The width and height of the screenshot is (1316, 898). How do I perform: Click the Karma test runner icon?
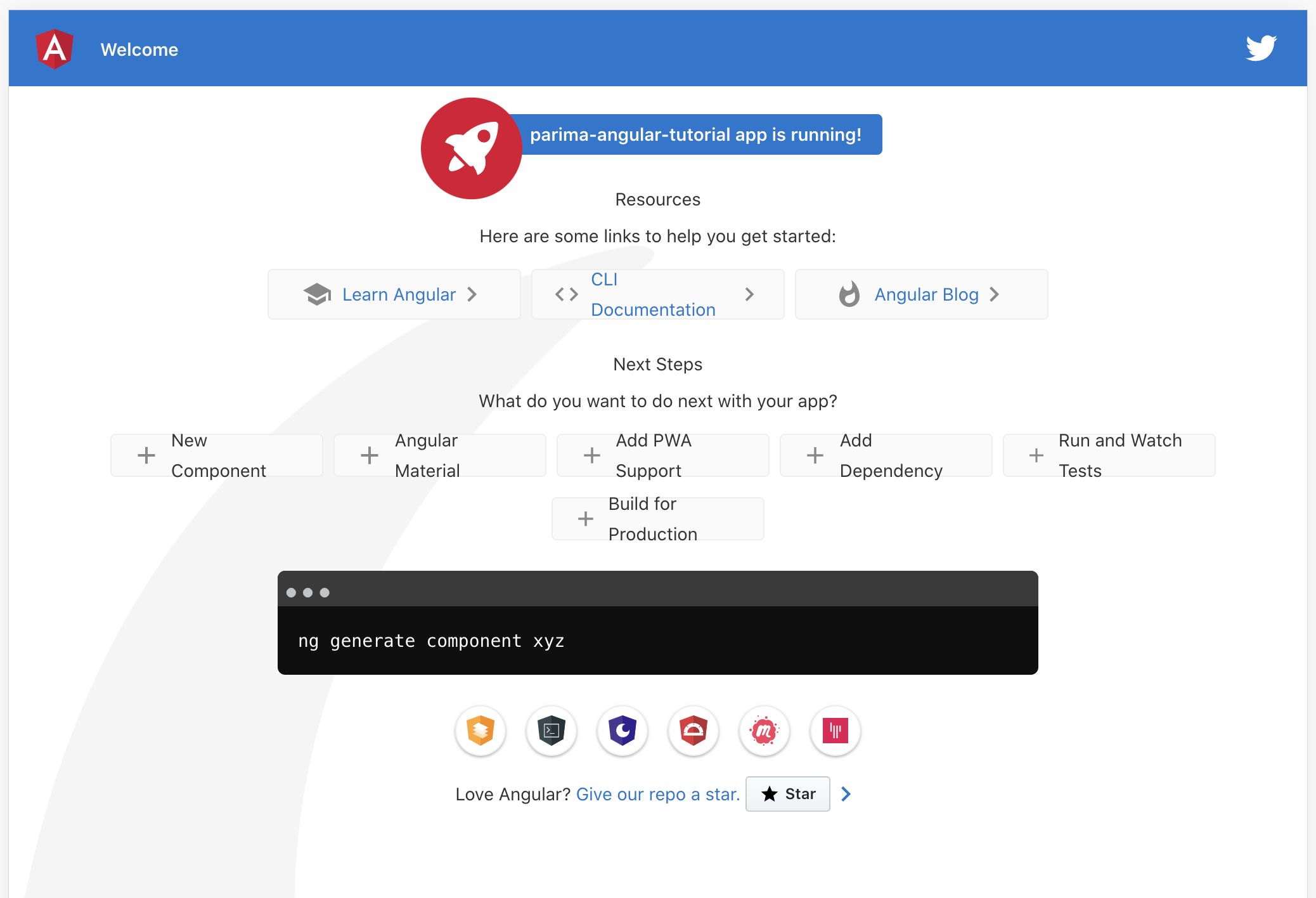click(x=835, y=731)
